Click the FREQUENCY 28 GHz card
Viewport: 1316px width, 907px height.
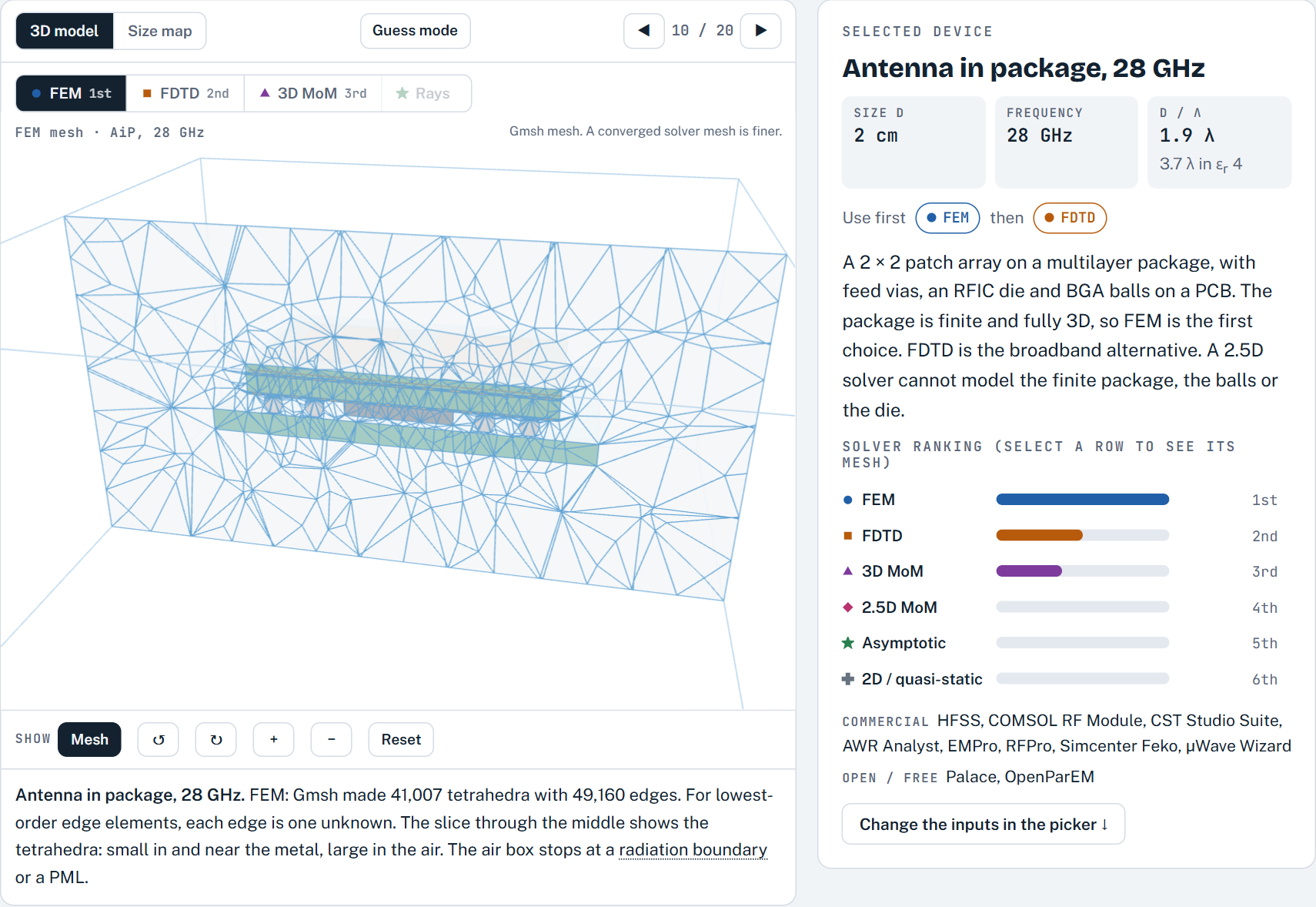[x=1066, y=142]
